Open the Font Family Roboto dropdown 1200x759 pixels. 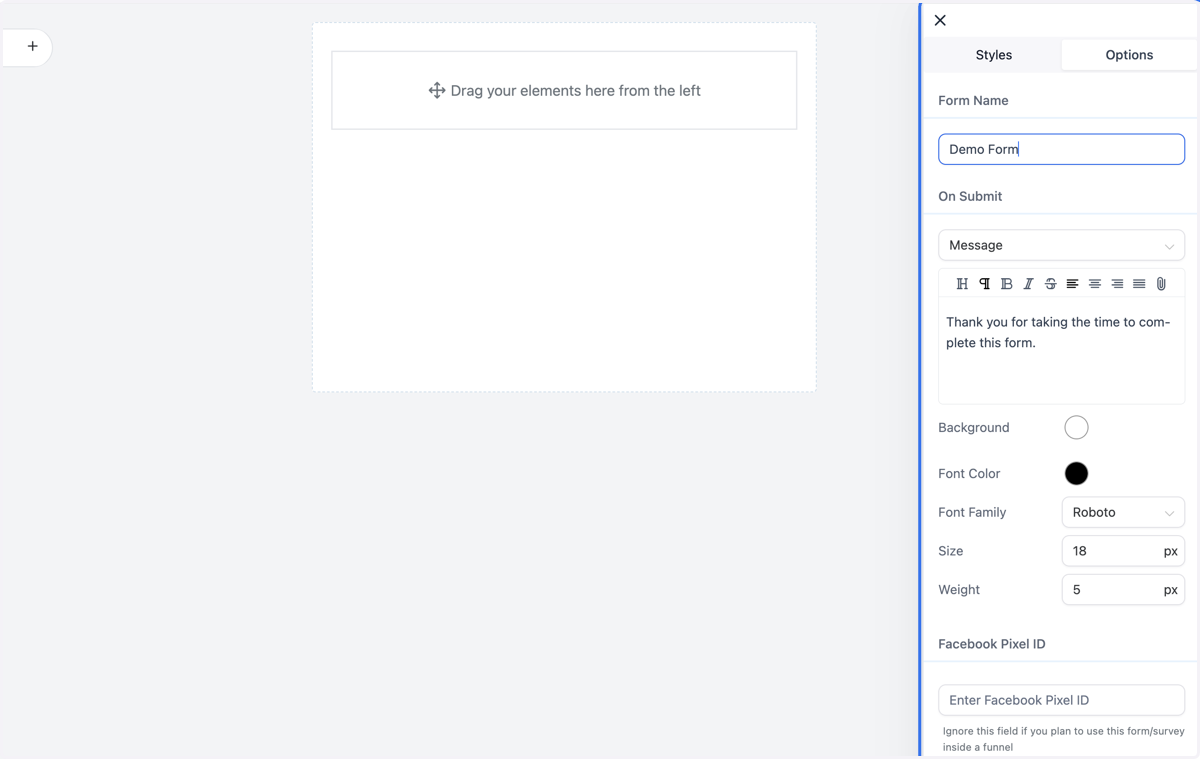point(1123,512)
